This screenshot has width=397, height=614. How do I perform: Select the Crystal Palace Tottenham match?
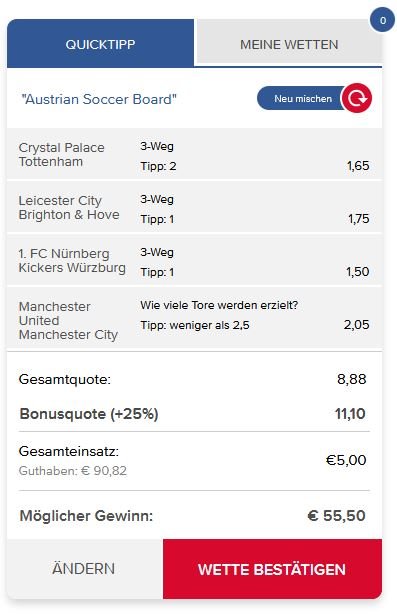pyautogui.click(x=194, y=154)
